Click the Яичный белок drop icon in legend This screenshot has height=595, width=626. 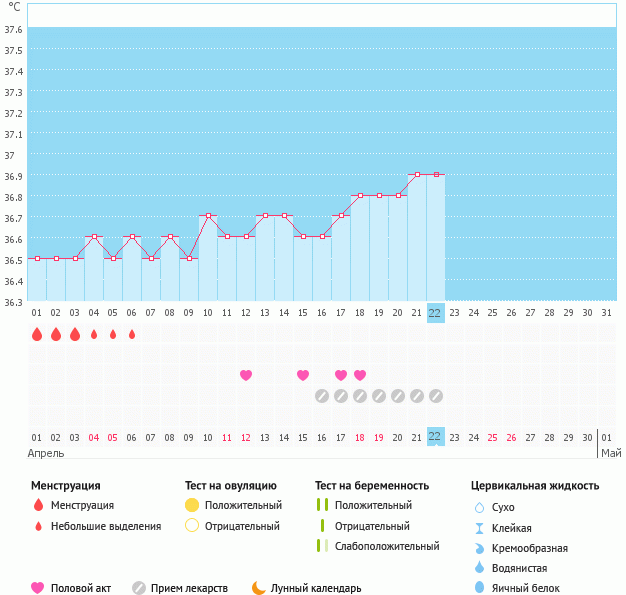pyautogui.click(x=479, y=588)
